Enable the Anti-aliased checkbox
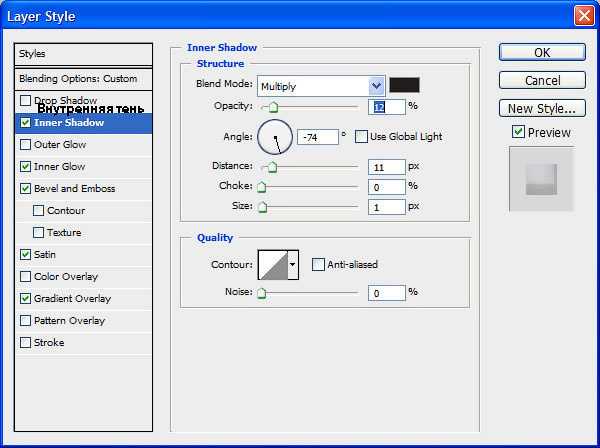Screen dimensions: 600x448 pyautogui.click(x=318, y=264)
